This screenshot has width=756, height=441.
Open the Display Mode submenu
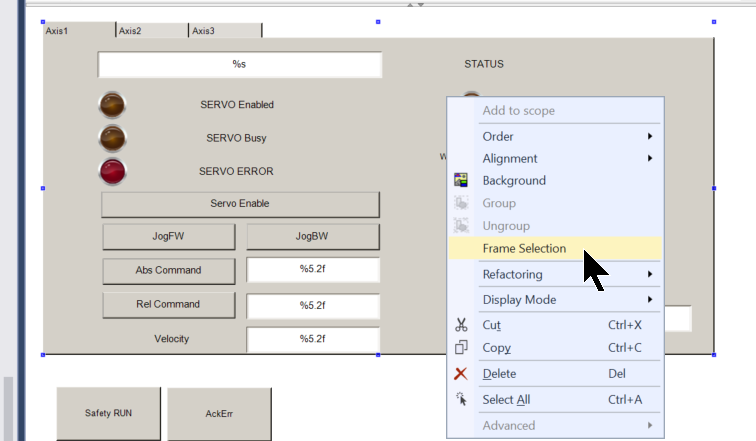[x=555, y=299]
